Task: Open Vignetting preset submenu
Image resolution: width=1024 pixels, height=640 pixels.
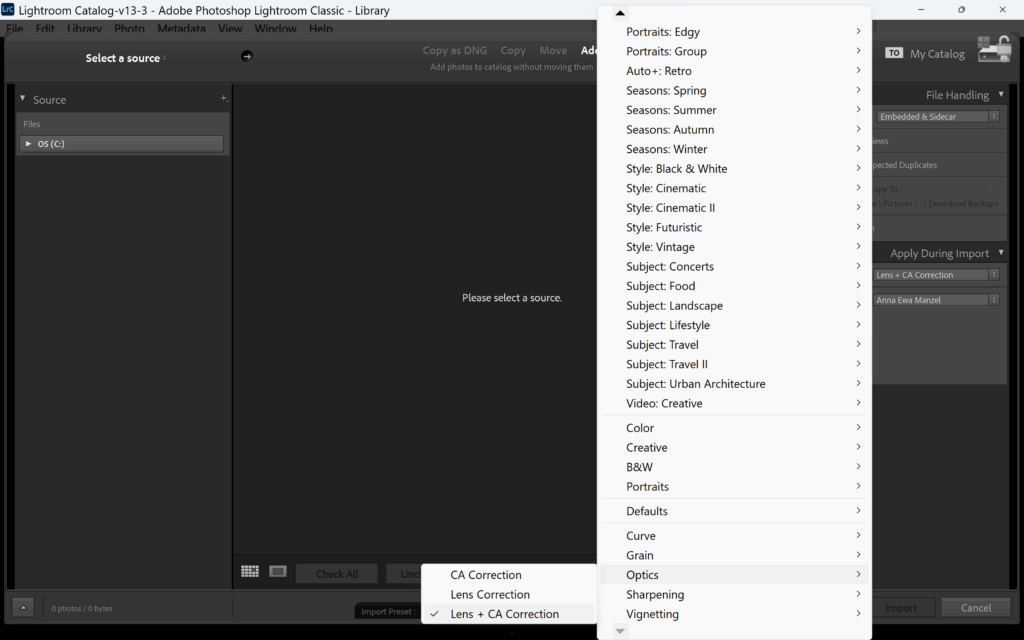Action: coord(734,614)
